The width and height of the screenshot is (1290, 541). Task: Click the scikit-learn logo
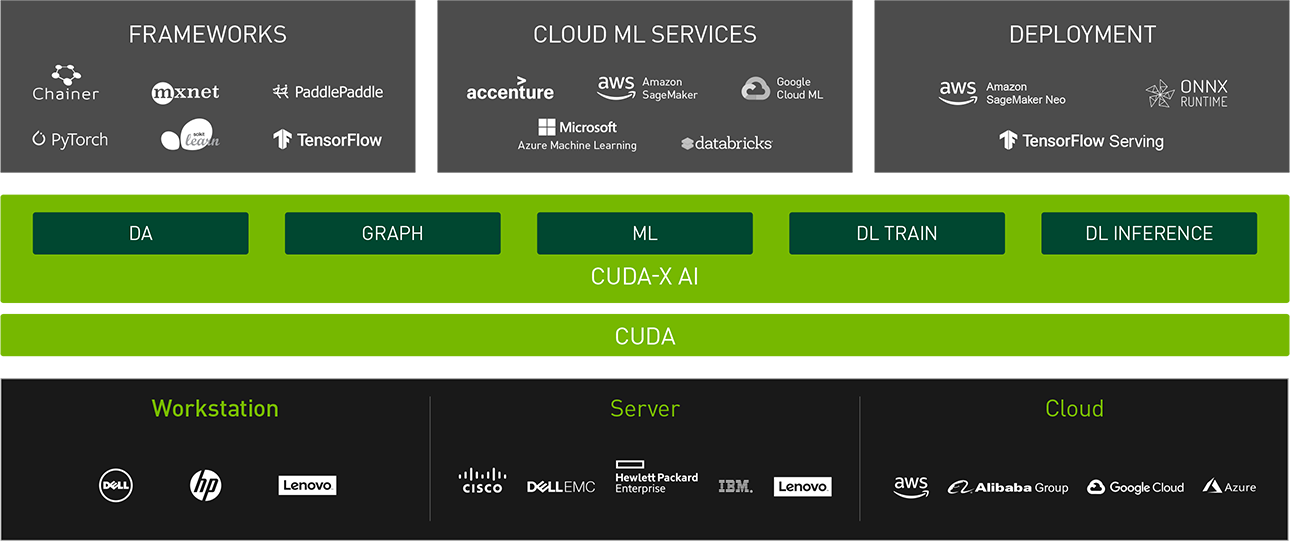(x=190, y=136)
